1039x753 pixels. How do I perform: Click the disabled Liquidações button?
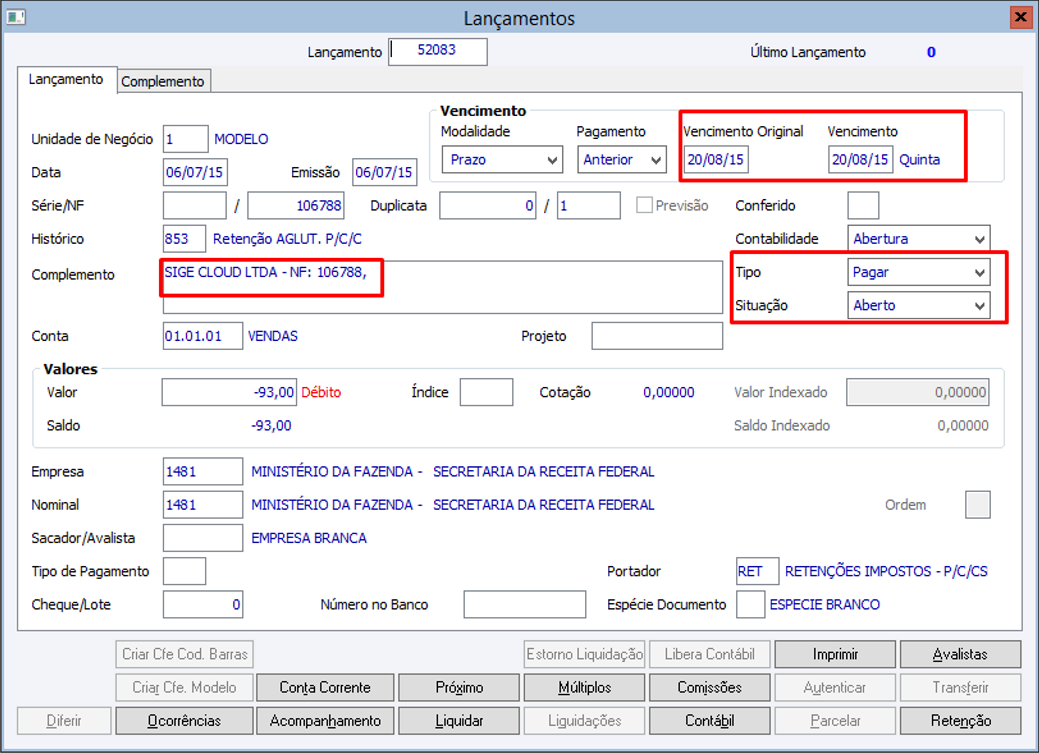pyautogui.click(x=584, y=721)
